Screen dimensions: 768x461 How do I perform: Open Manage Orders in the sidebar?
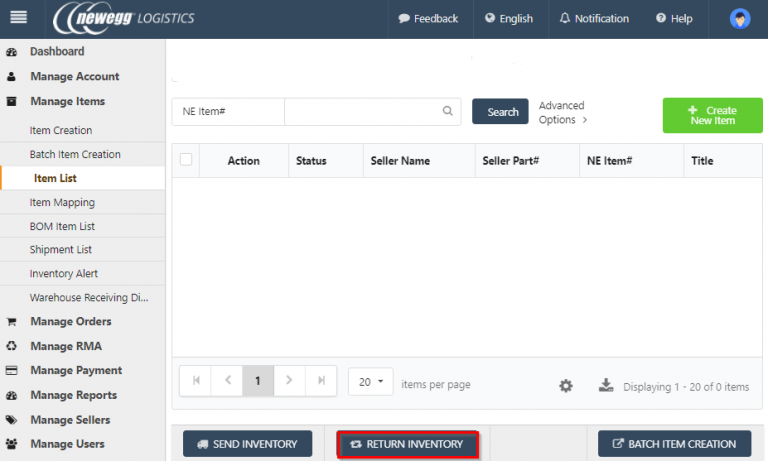(70, 322)
